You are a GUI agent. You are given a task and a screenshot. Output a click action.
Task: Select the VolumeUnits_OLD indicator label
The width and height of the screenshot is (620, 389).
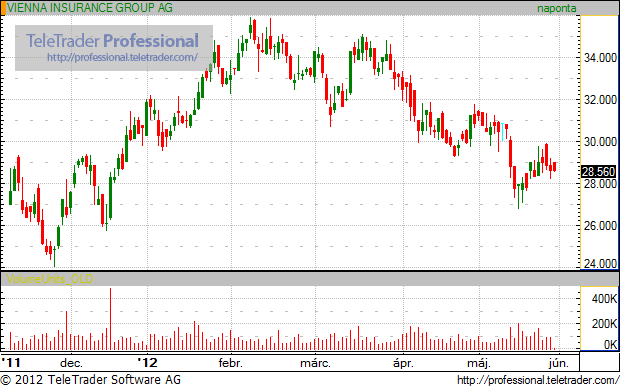50,279
